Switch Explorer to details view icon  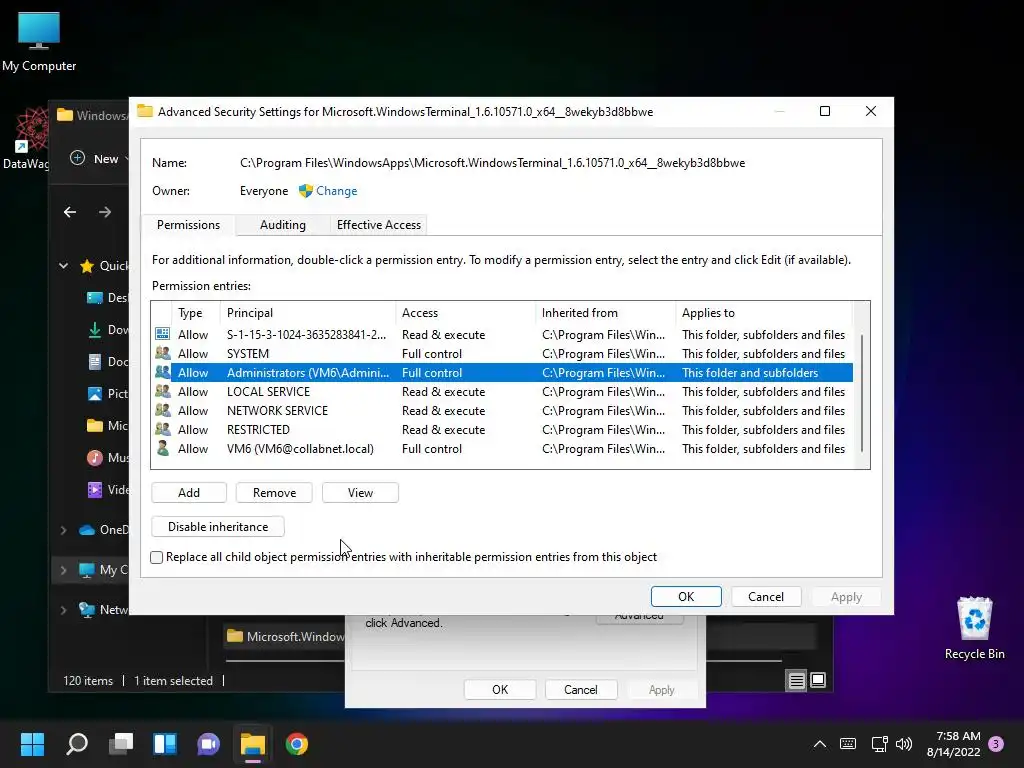[x=797, y=680]
